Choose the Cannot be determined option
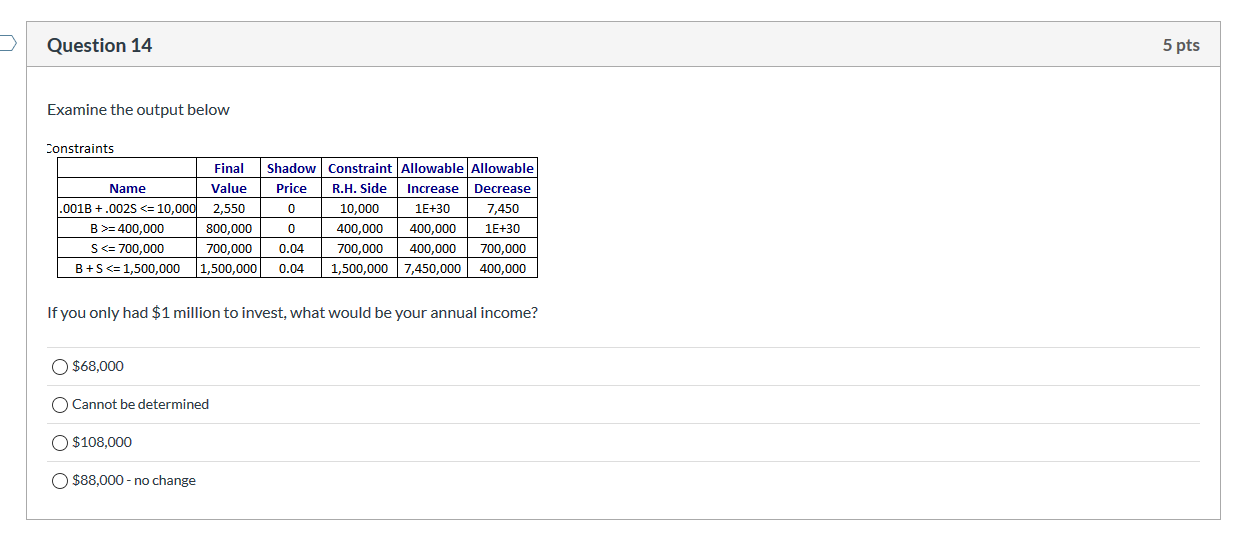This screenshot has width=1255, height=545. (62, 404)
